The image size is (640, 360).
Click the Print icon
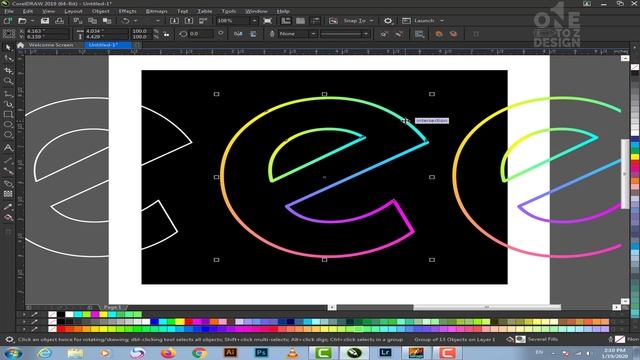(60, 20)
